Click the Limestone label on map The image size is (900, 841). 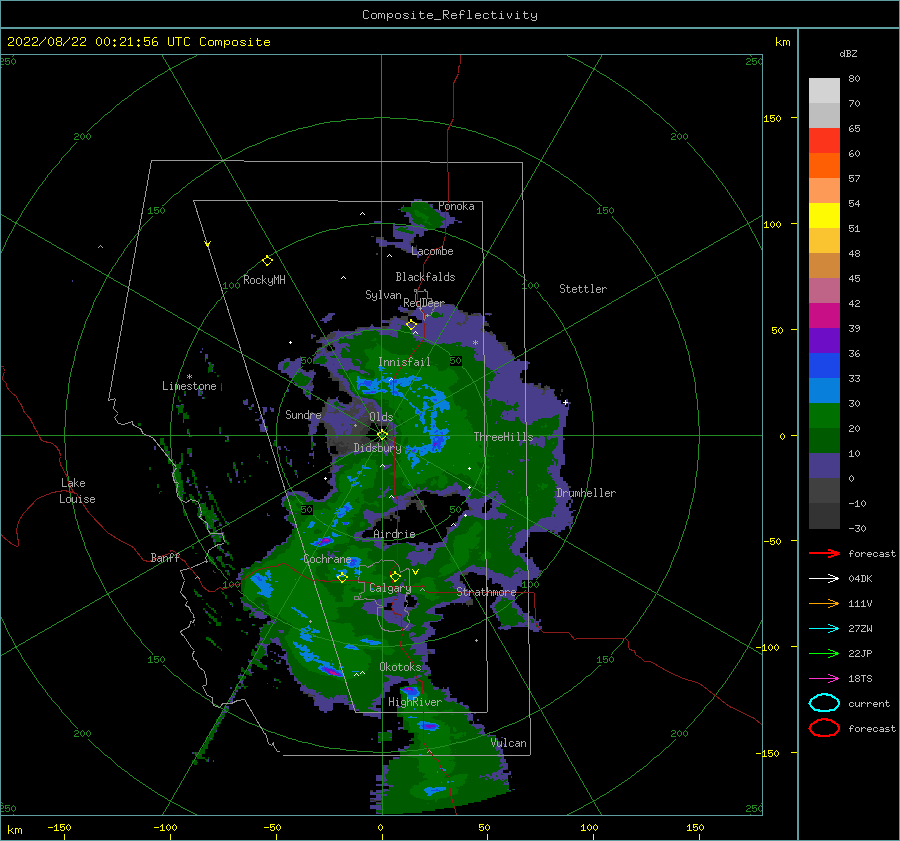click(189, 386)
